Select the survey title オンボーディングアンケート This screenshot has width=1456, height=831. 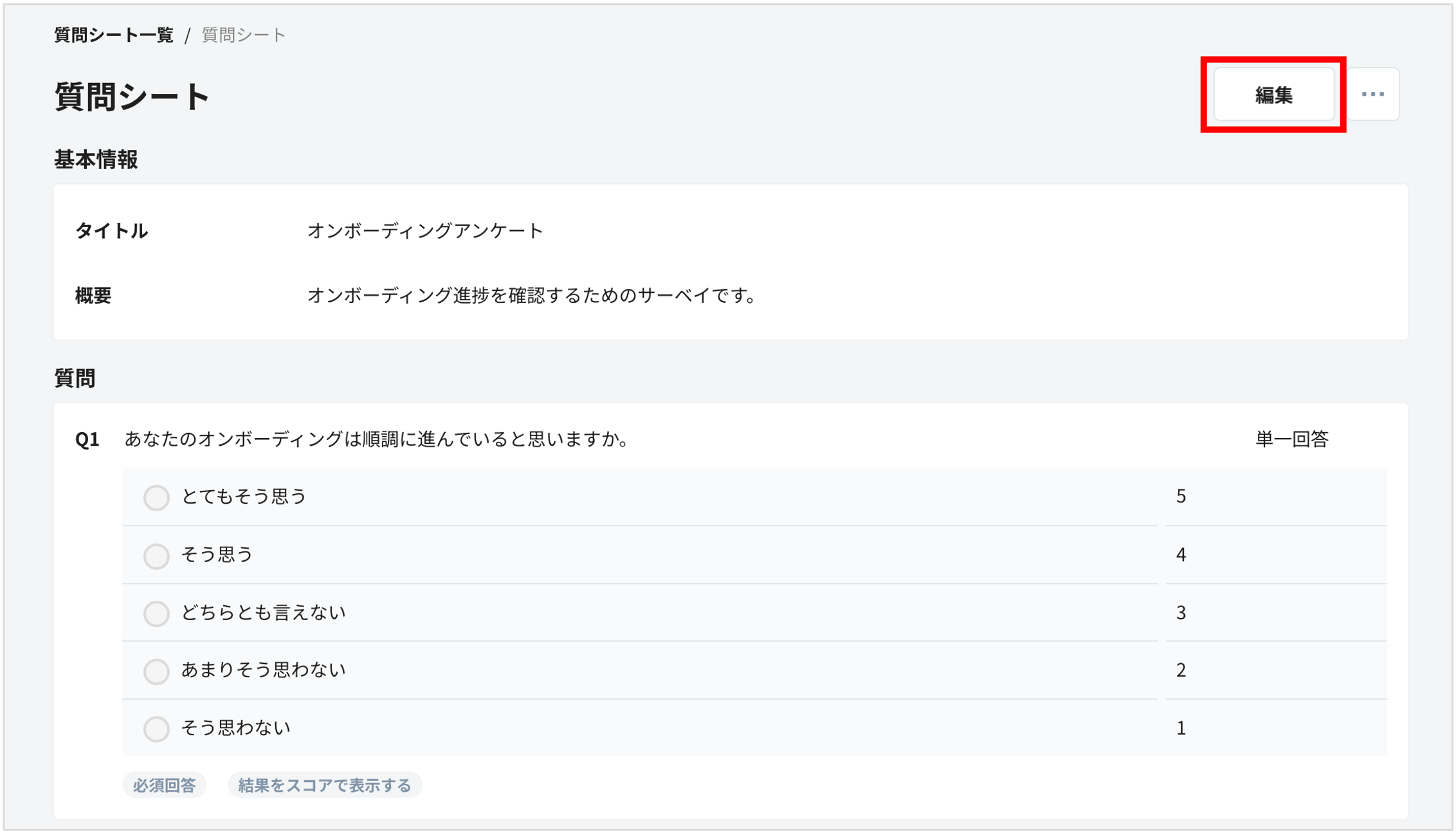[425, 231]
